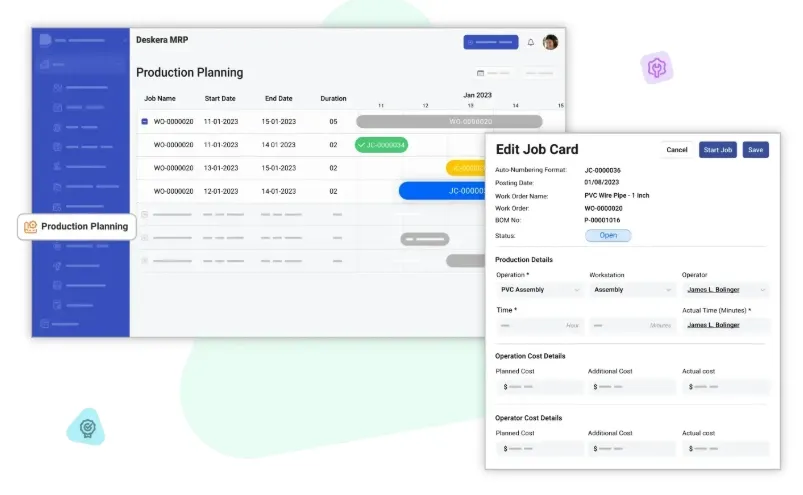
Task: Open the Operator dropdown showing James L. Bolinger
Action: click(x=726, y=290)
